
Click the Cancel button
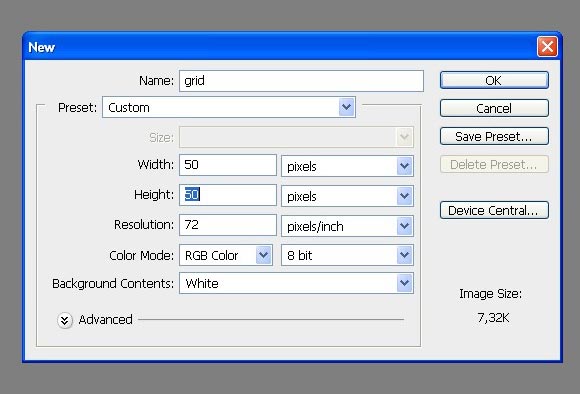[x=494, y=108]
